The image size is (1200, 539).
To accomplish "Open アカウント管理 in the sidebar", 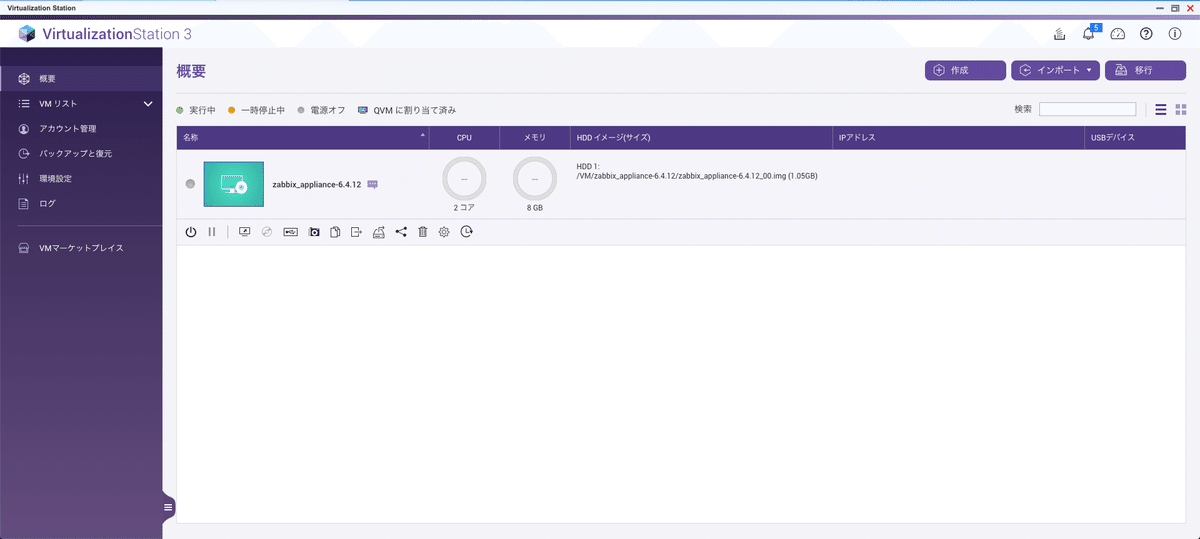I will pyautogui.click(x=81, y=128).
